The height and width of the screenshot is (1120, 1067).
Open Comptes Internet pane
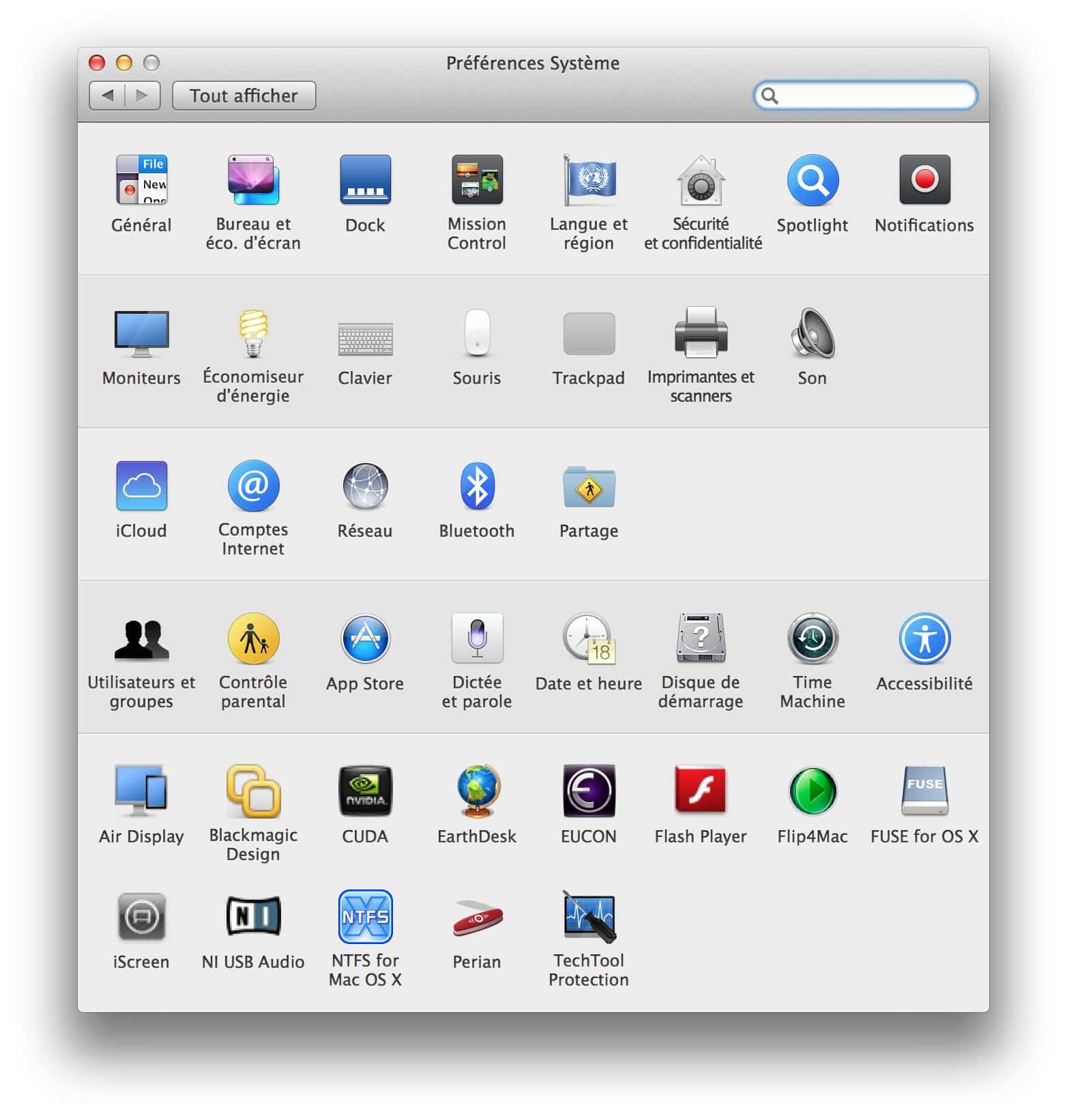tap(253, 486)
